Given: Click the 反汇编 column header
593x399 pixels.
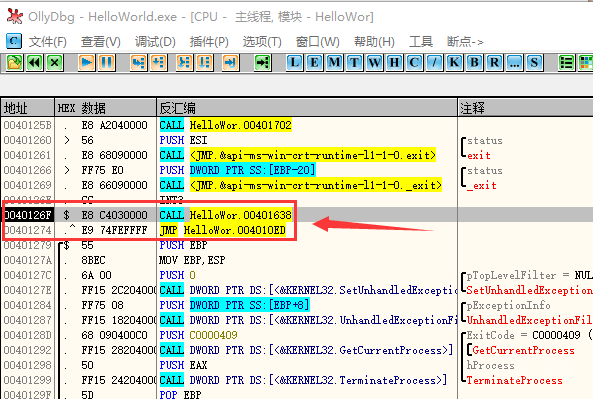Looking at the screenshot, I should point(307,108).
